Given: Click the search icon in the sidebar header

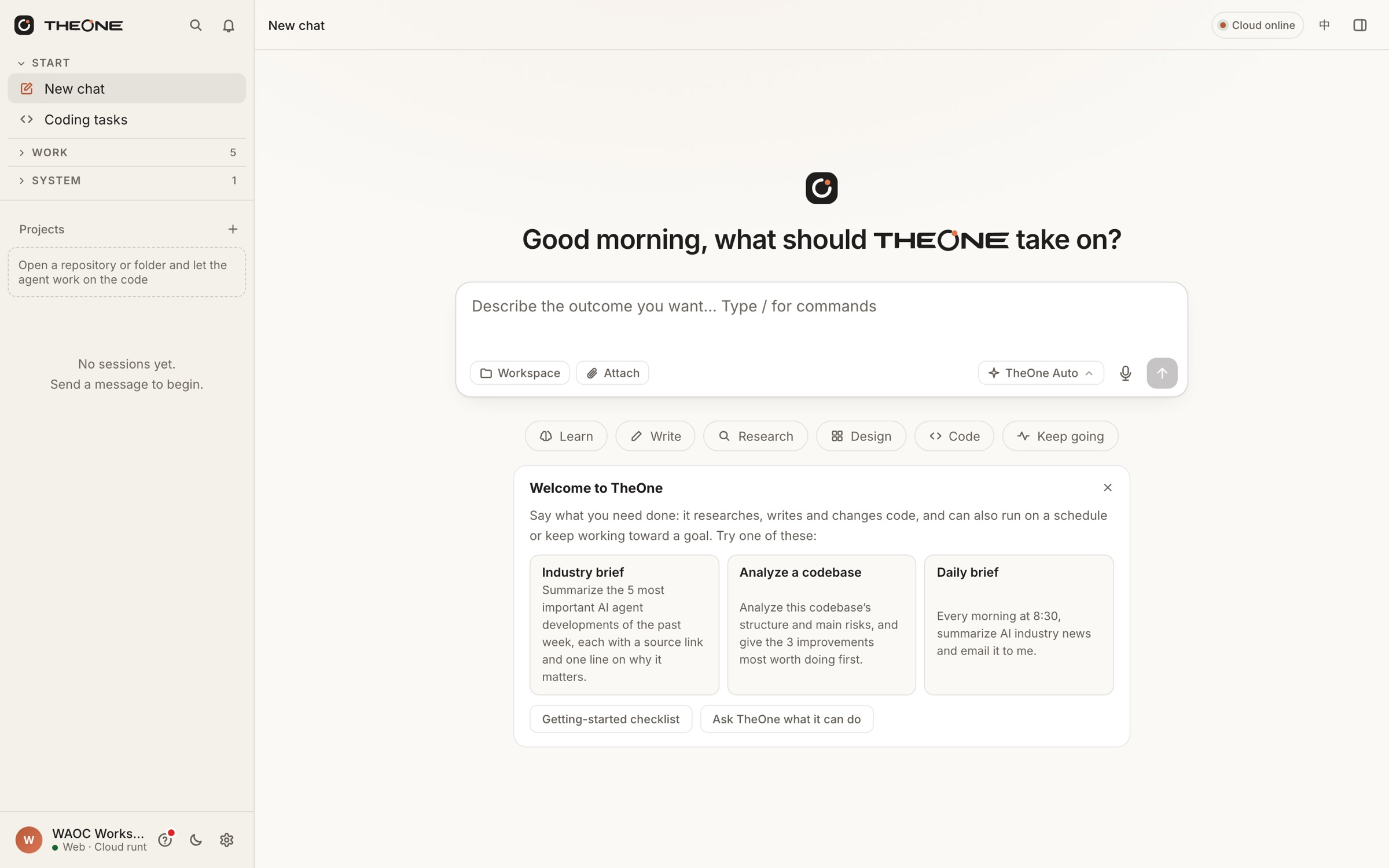Looking at the screenshot, I should (x=196, y=25).
